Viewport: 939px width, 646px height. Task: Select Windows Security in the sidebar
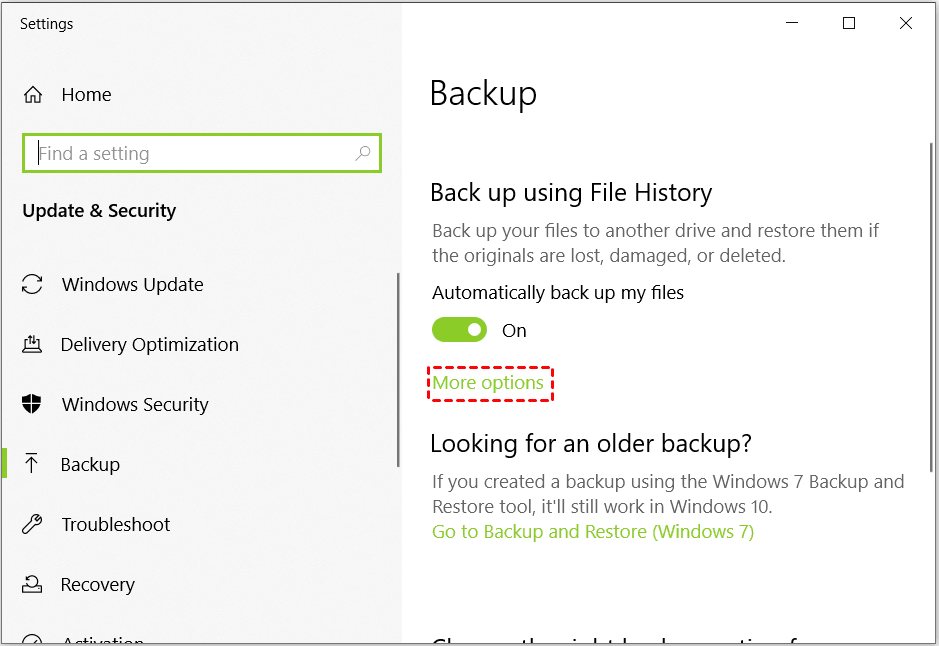135,405
